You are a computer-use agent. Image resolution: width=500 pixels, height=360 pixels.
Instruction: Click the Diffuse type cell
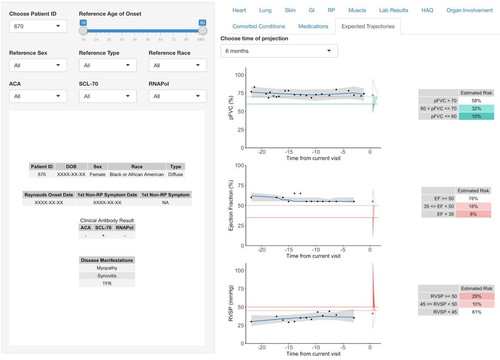tap(175, 174)
